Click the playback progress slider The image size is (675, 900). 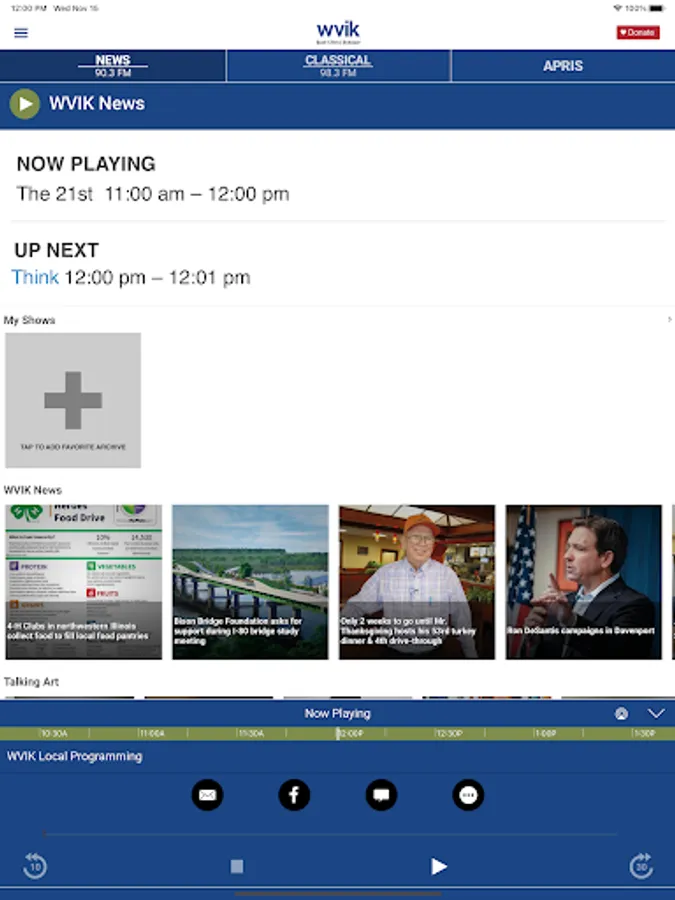pos(331,834)
